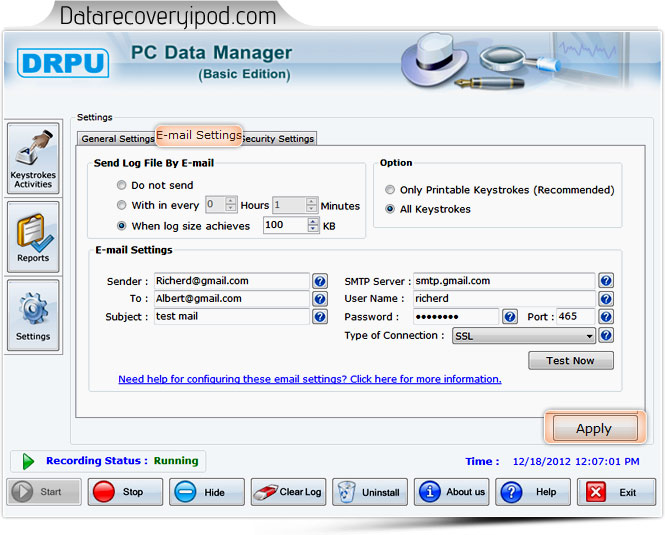Select the 'All Keystrokes' radio option
The width and height of the screenshot is (665, 535).
point(390,209)
